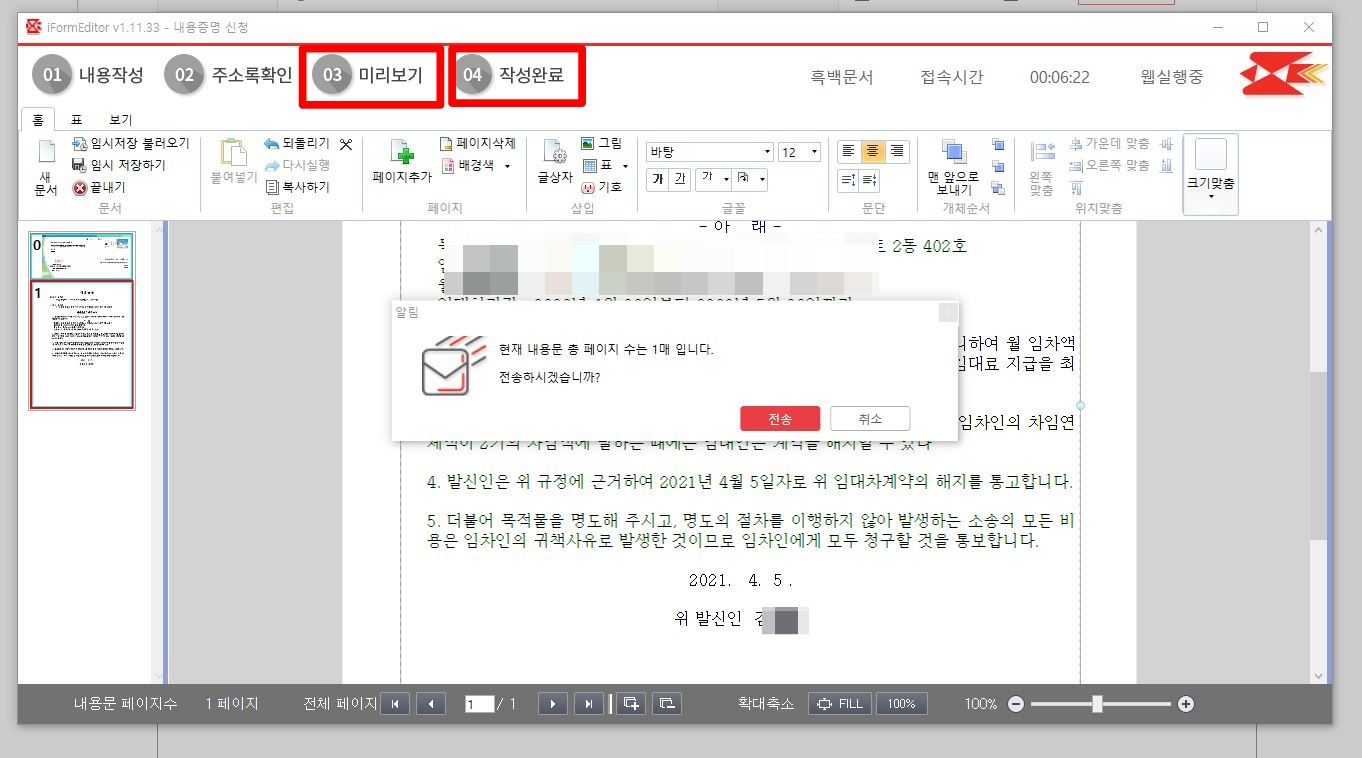Click the previous page navigation button

[430, 704]
